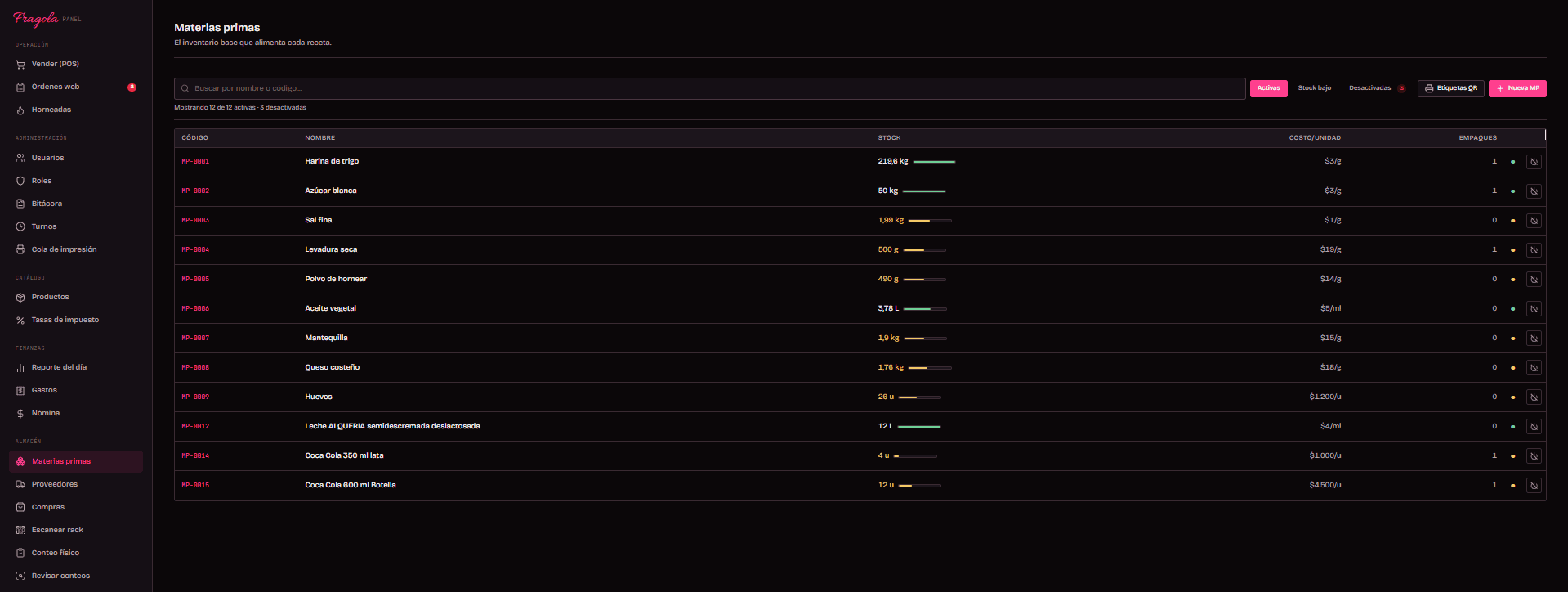This screenshot has height=592, width=1568.
Task: Create a Nueva MP
Action: (x=1517, y=88)
